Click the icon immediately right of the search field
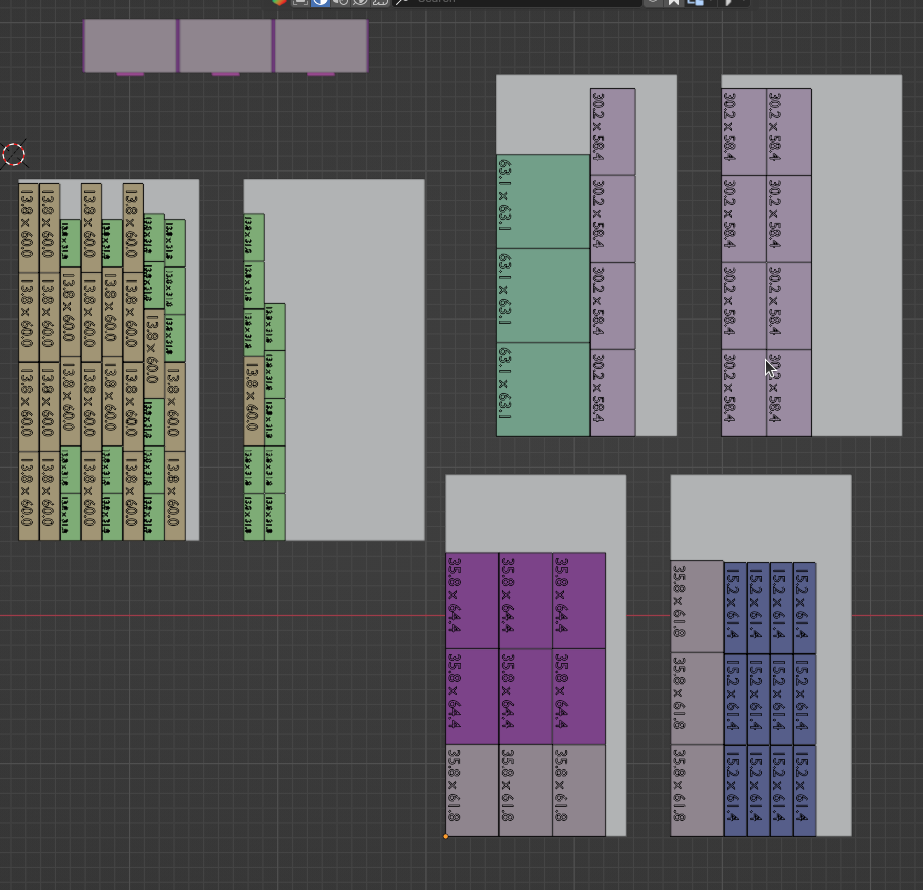Viewport: 923px width, 890px height. click(x=653, y=2)
